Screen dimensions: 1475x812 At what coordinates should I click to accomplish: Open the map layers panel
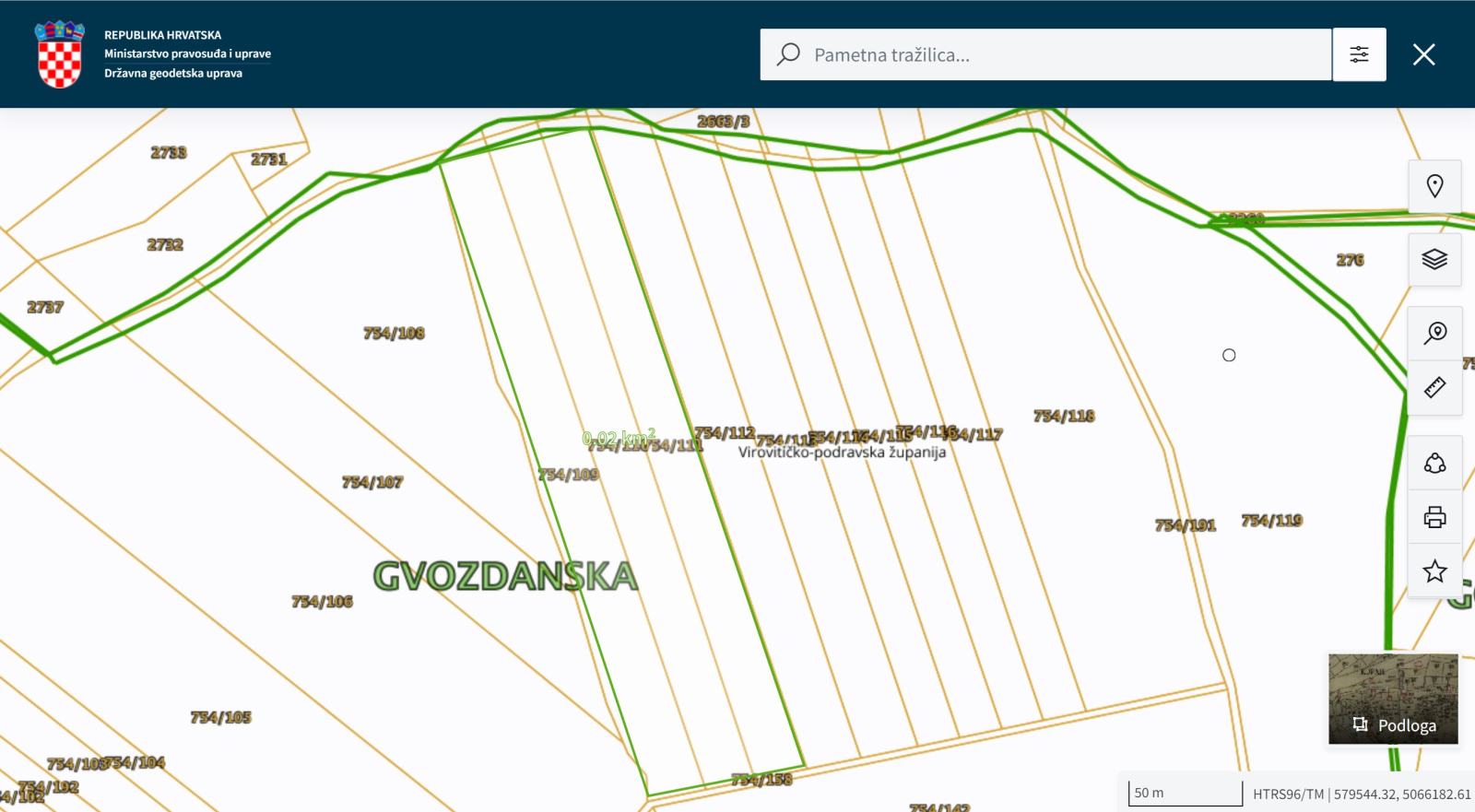tap(1434, 259)
